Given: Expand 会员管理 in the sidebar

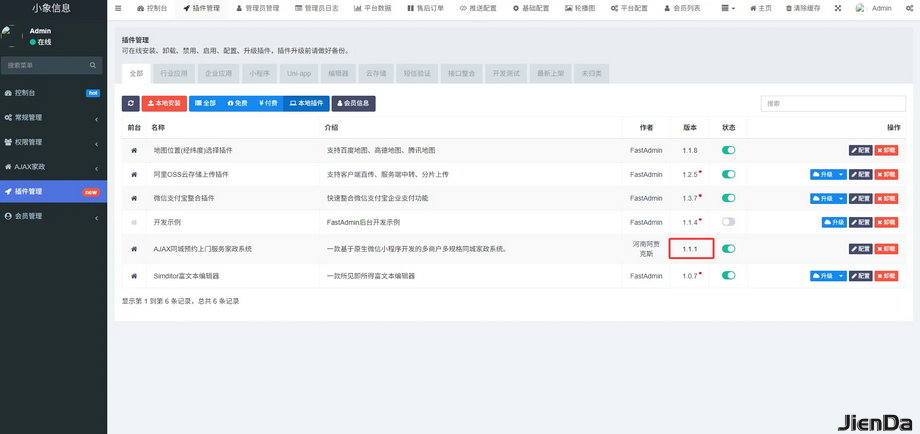Looking at the screenshot, I should [53, 216].
